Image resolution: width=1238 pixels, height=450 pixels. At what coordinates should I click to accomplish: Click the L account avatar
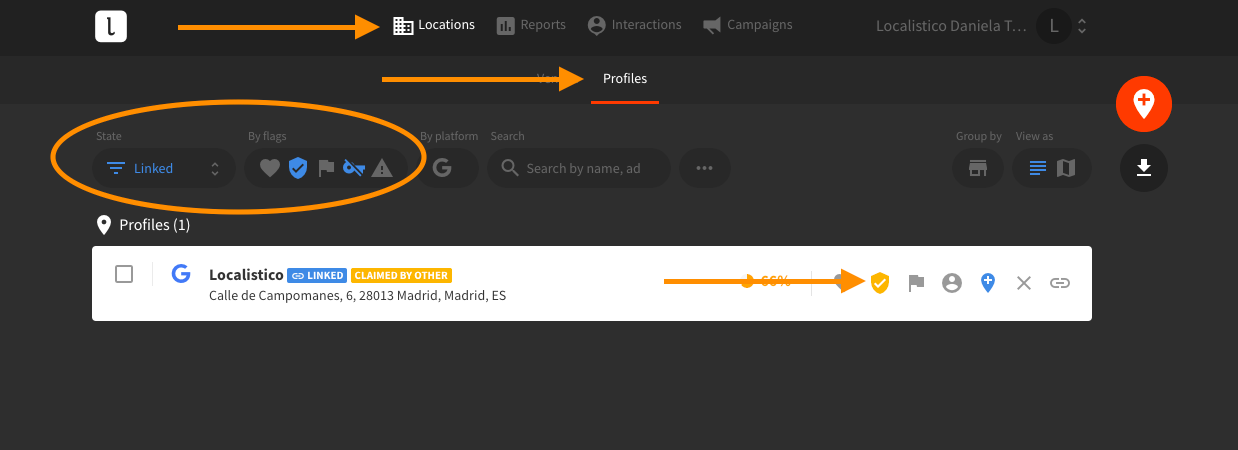[x=1053, y=27]
